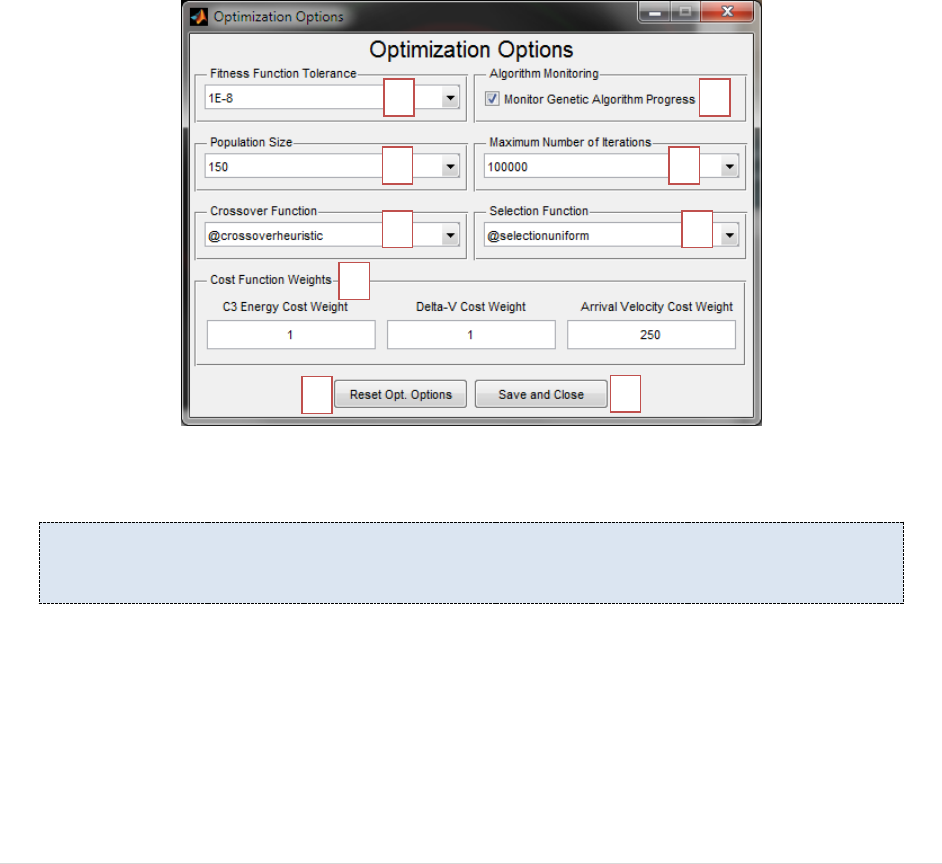Click the Save and Close button

pos(541,394)
